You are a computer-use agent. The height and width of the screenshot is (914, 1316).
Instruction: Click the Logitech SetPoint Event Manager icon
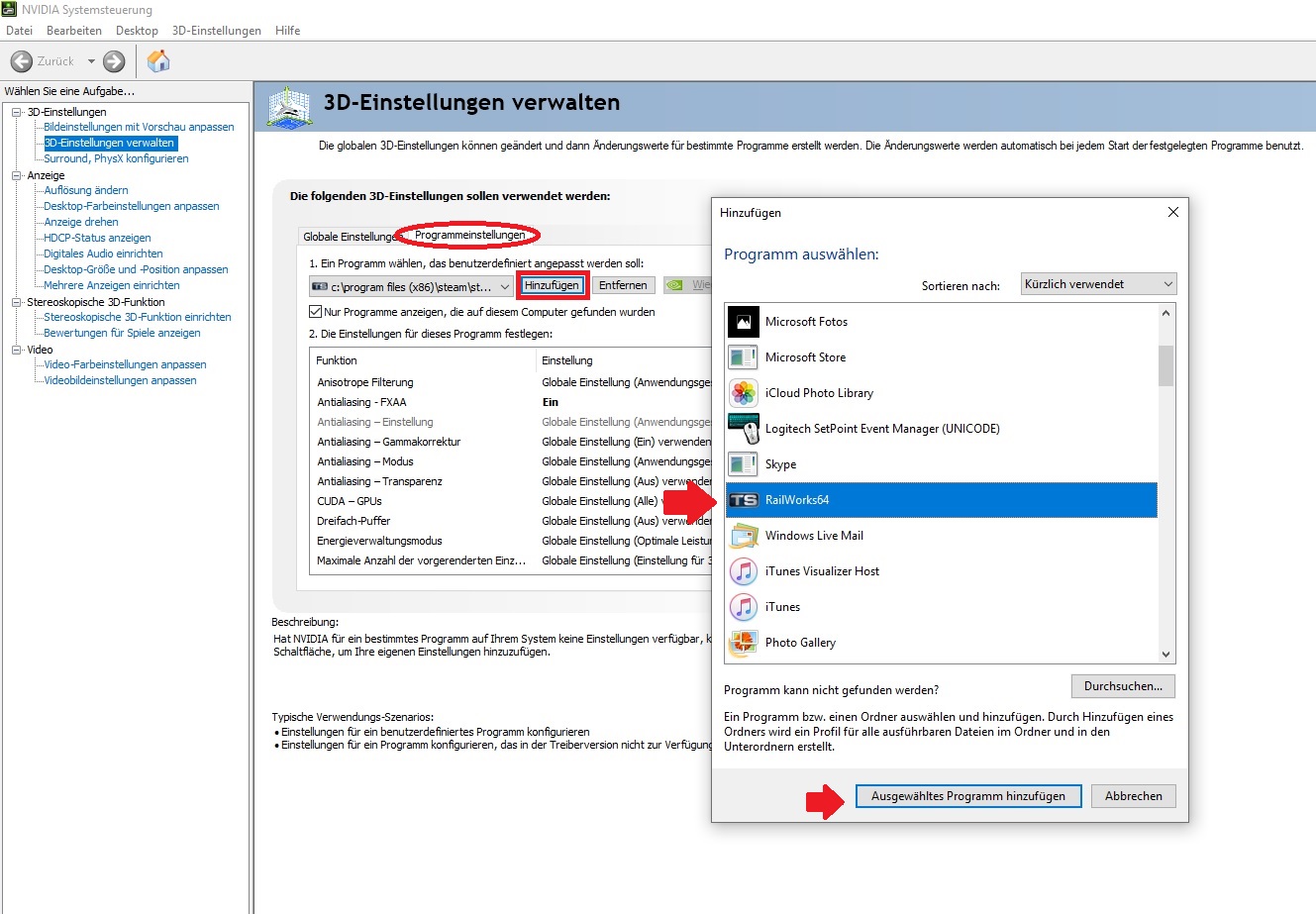coord(743,429)
